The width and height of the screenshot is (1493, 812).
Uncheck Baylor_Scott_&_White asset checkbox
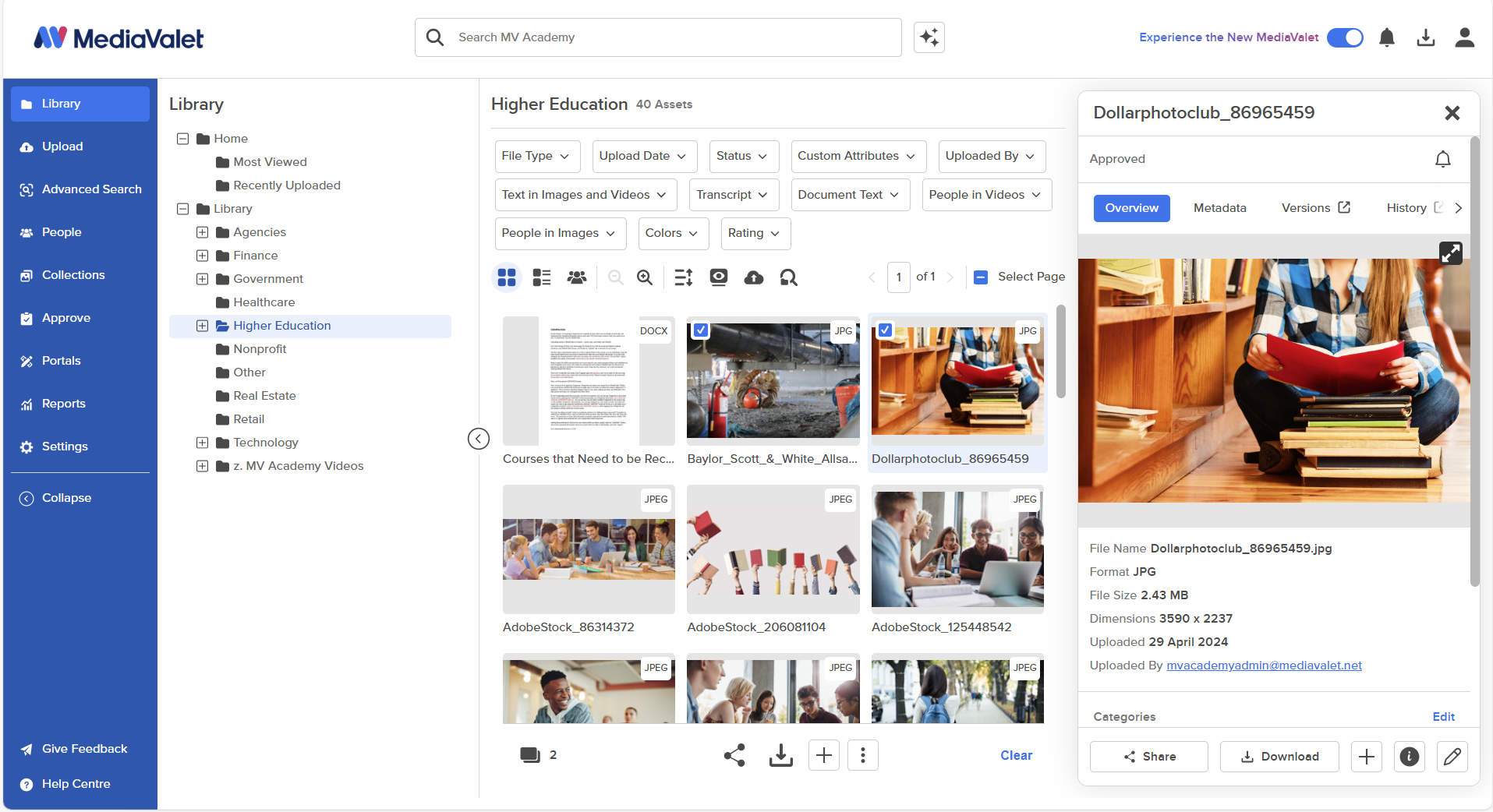(x=701, y=330)
